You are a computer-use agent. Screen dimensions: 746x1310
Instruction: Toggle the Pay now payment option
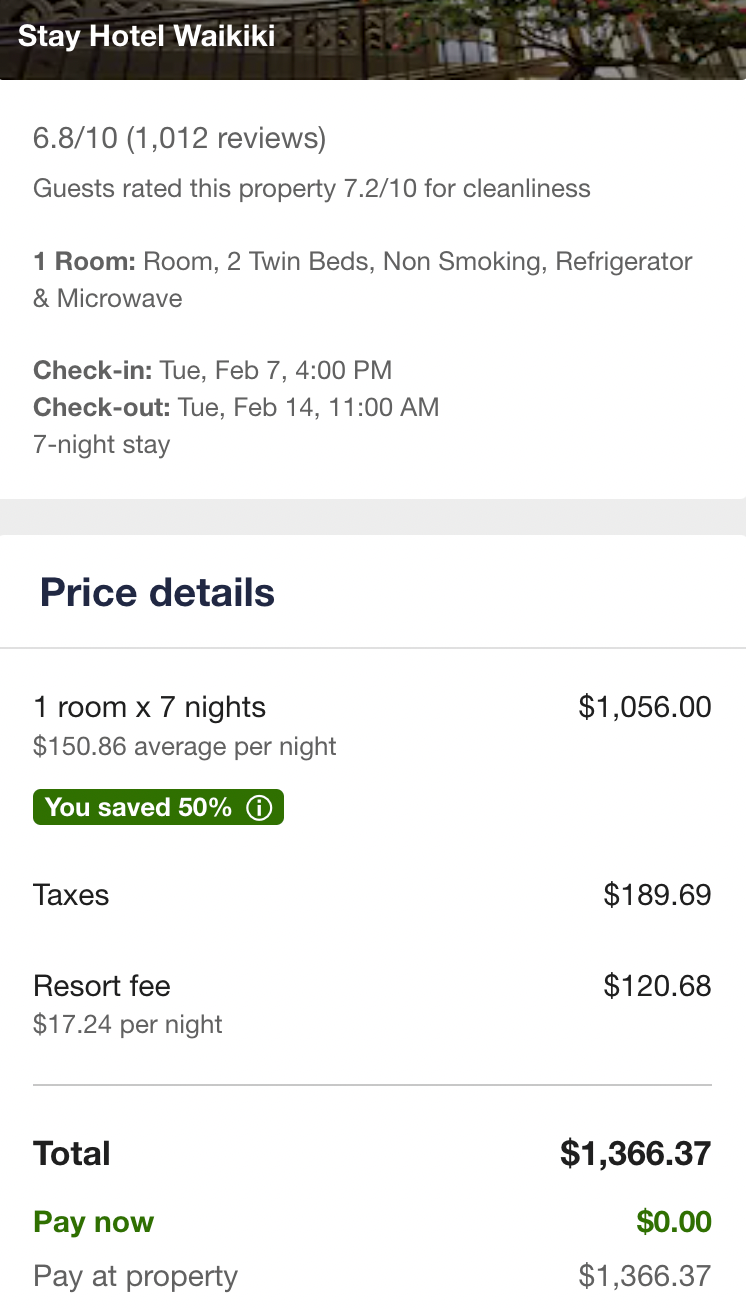click(x=93, y=1222)
